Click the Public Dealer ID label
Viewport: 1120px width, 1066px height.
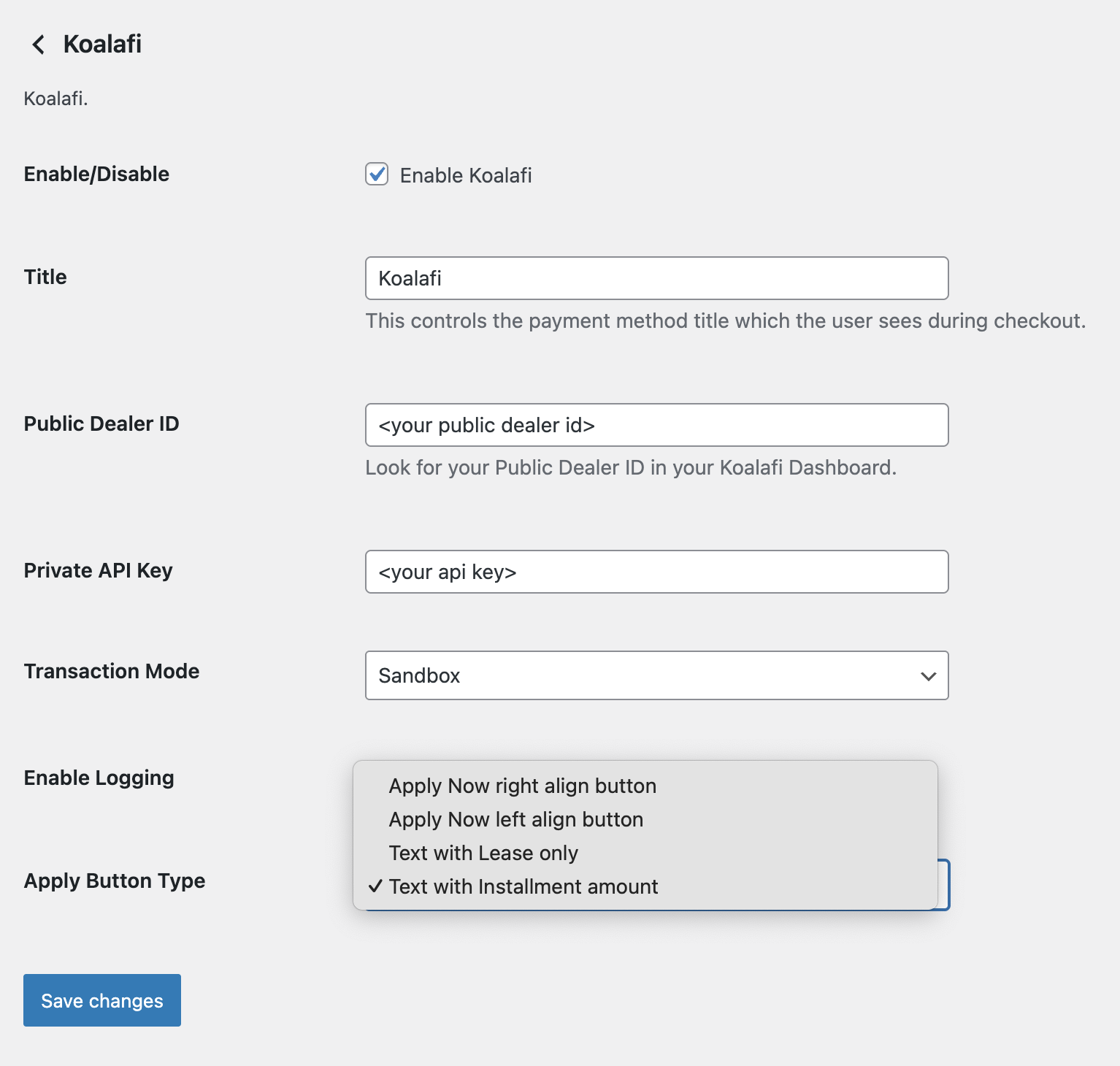point(101,423)
